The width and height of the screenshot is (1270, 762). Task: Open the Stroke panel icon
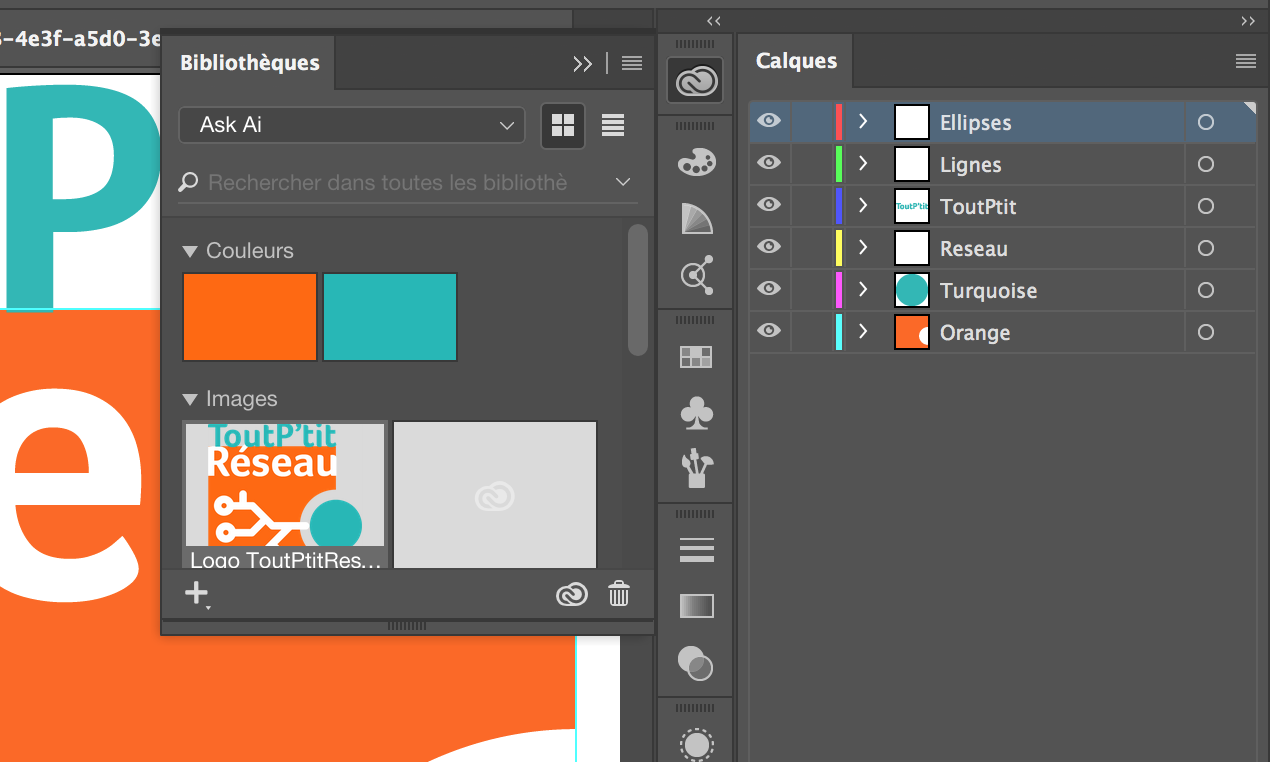point(695,549)
